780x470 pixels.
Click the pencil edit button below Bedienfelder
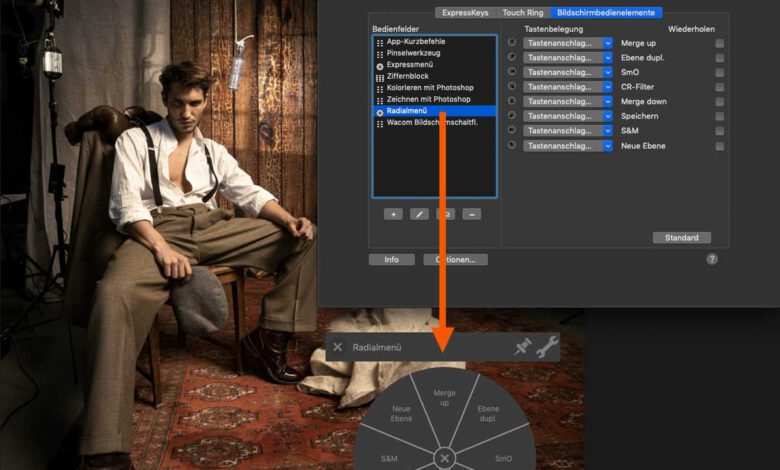tap(420, 214)
